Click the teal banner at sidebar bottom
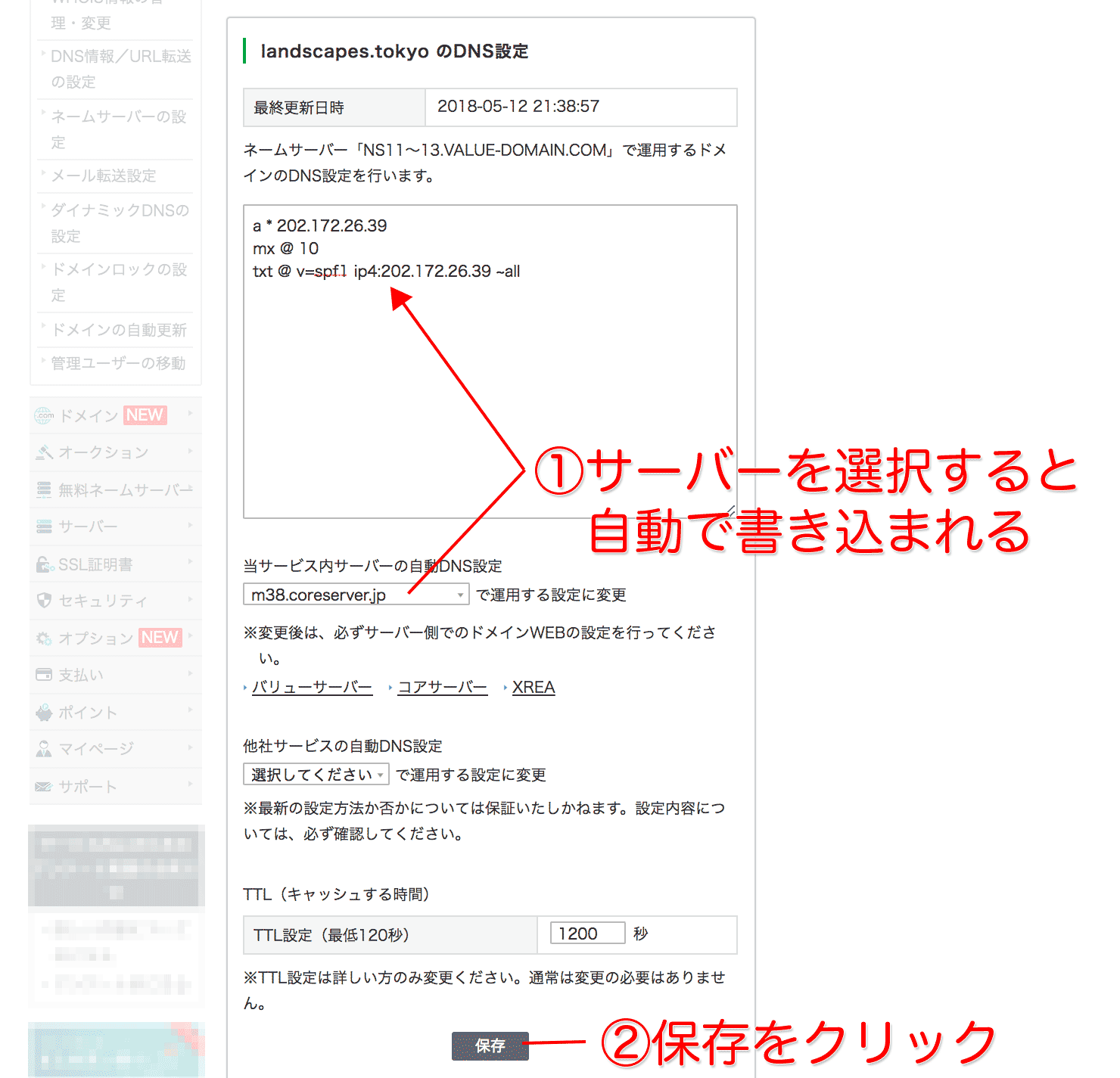 (x=117, y=1050)
